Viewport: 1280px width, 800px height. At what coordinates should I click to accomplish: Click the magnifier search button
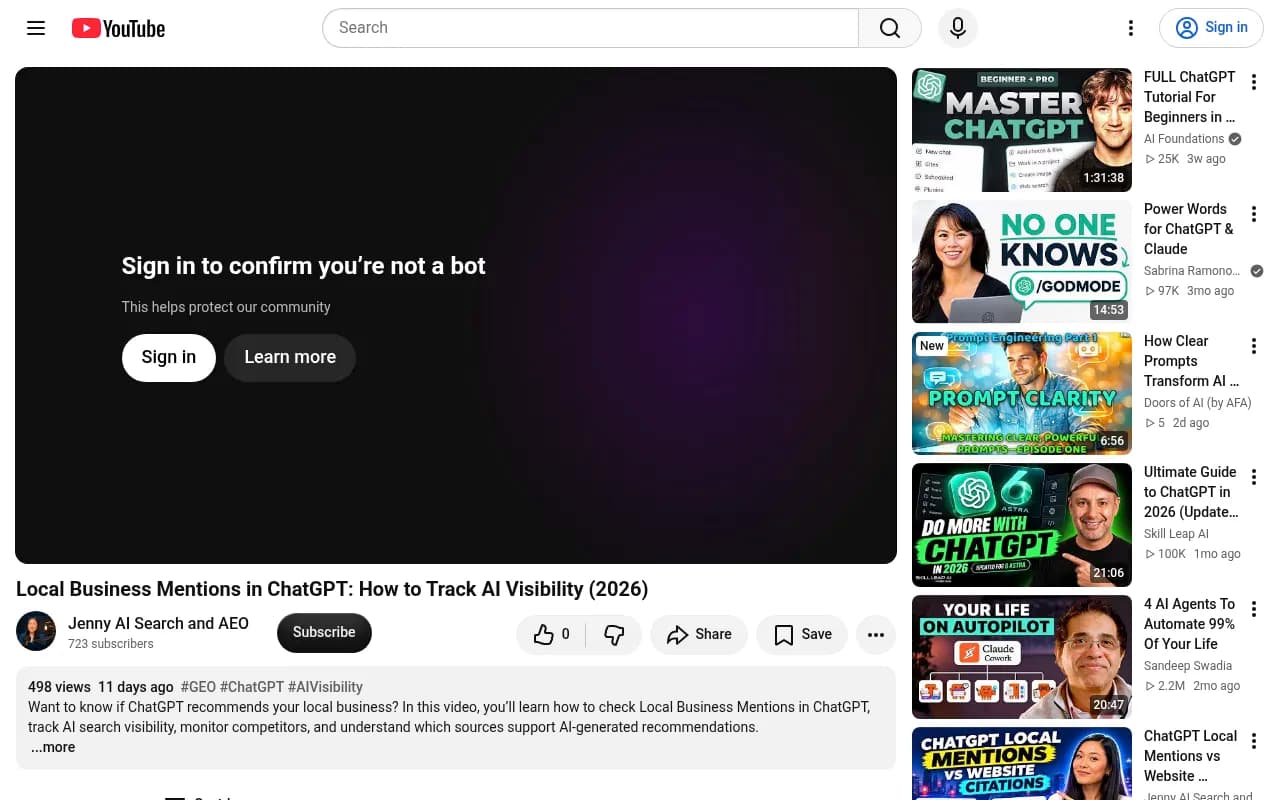(890, 28)
